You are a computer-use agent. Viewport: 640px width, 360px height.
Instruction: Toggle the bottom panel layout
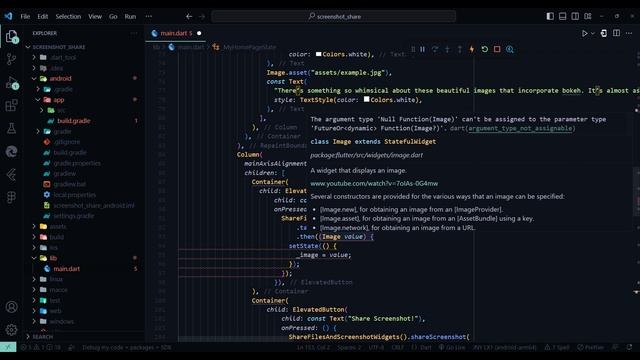click(562, 16)
